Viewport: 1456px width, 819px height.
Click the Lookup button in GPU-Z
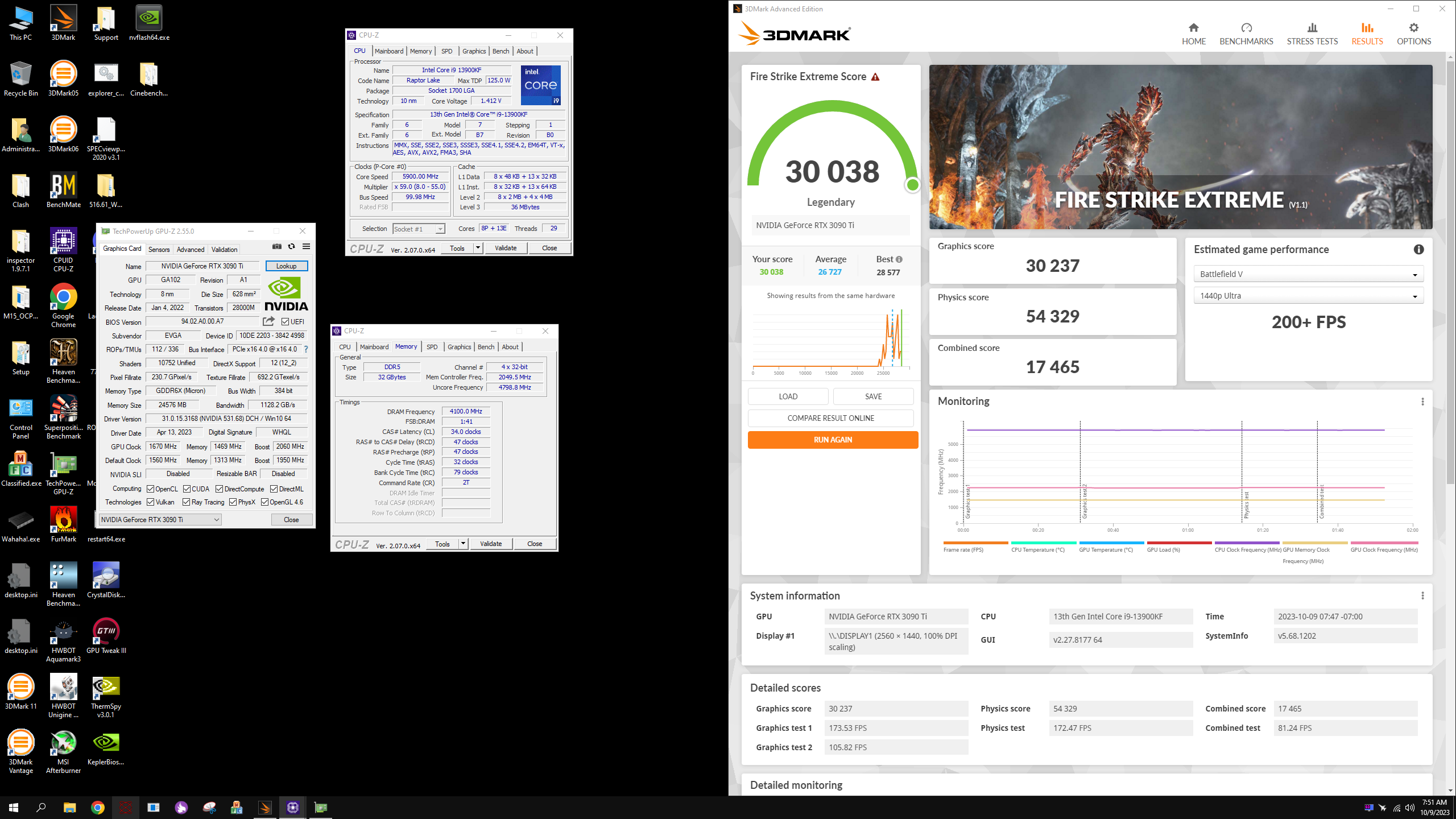pos(286,266)
